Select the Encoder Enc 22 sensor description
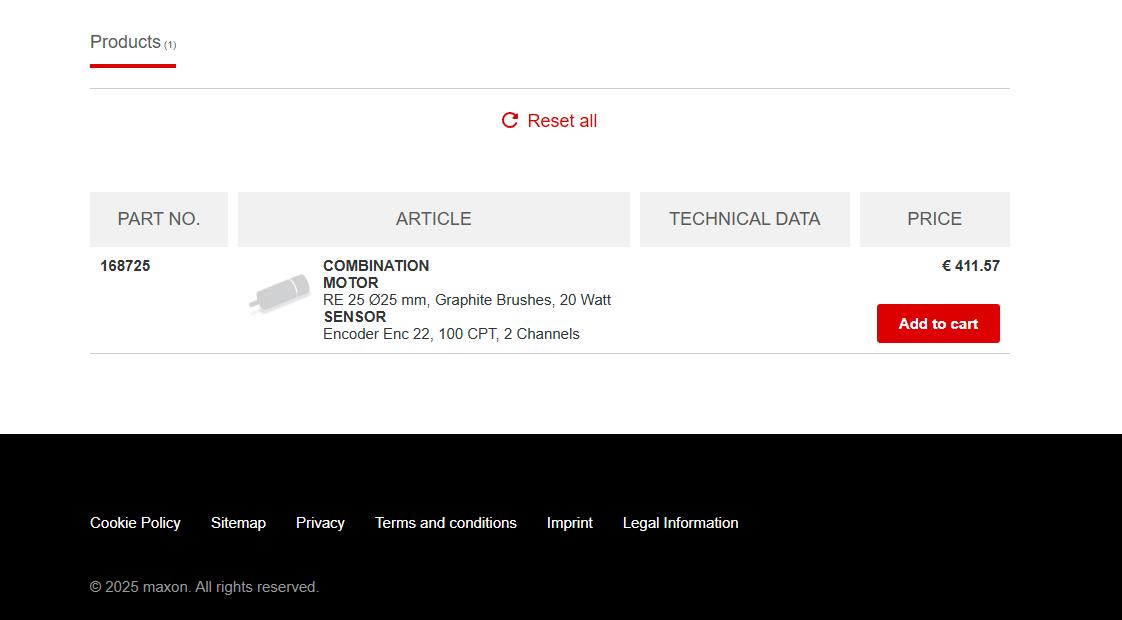The width and height of the screenshot is (1122, 620). click(451, 334)
